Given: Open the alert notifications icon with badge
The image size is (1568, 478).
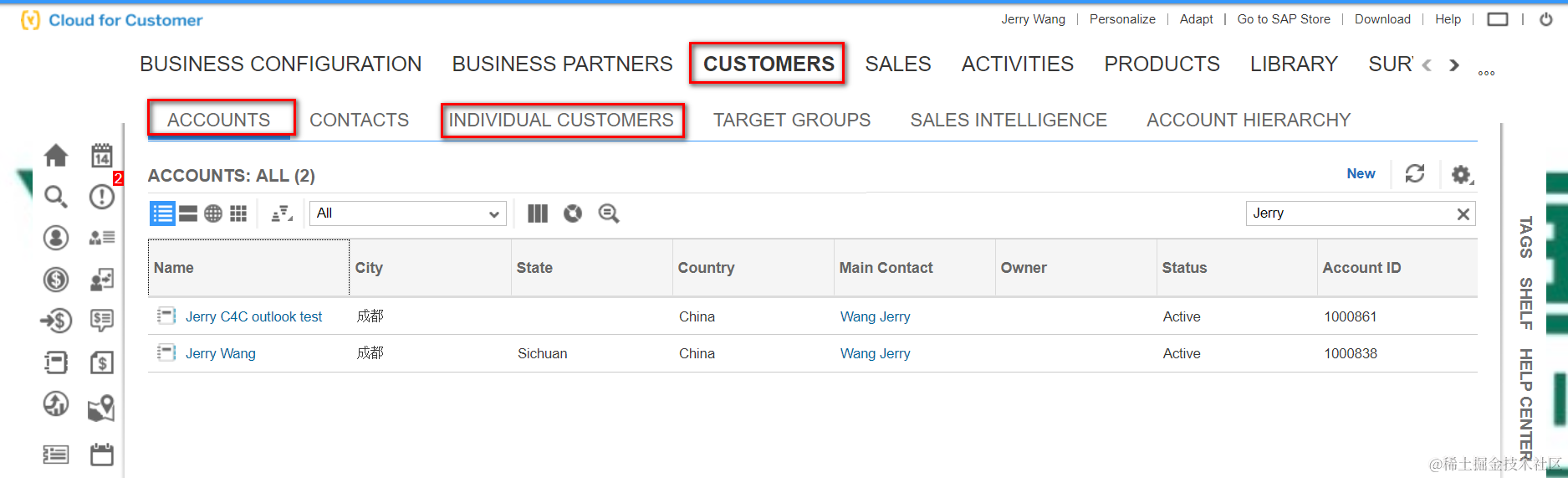Looking at the screenshot, I should 102,197.
